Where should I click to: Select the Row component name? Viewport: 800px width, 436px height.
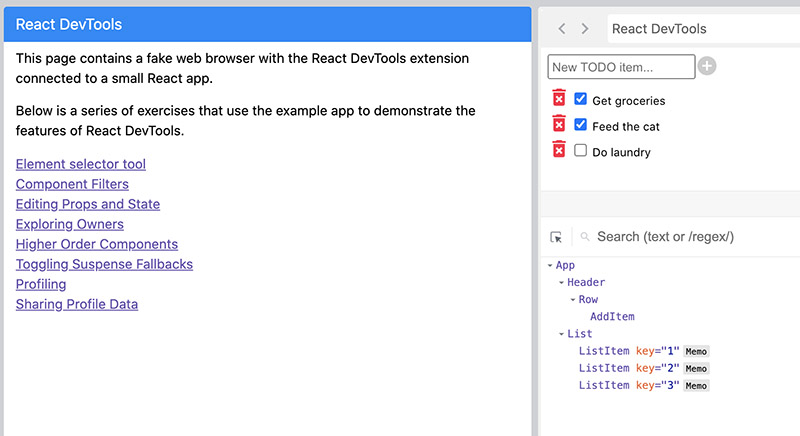click(588, 299)
